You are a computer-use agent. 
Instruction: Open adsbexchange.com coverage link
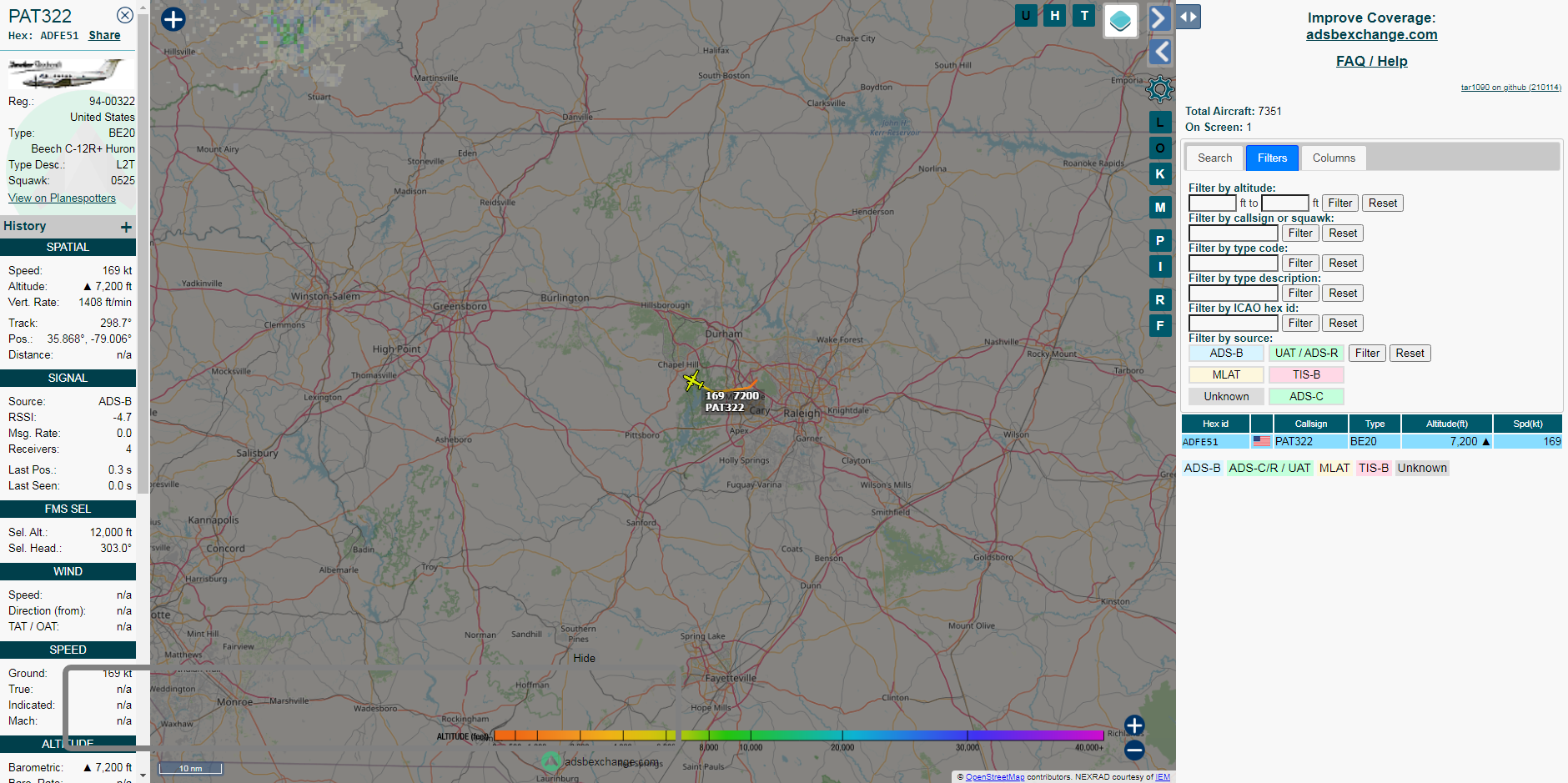(1371, 34)
